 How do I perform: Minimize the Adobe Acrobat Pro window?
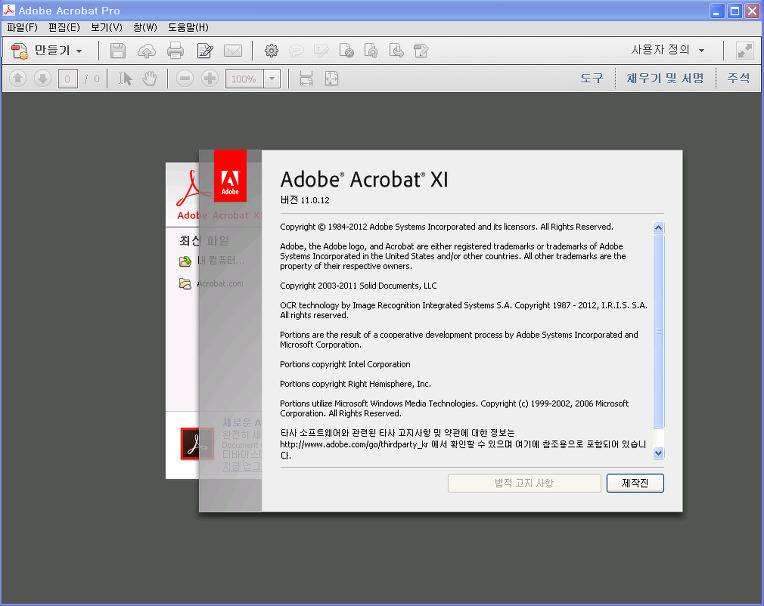(x=717, y=11)
